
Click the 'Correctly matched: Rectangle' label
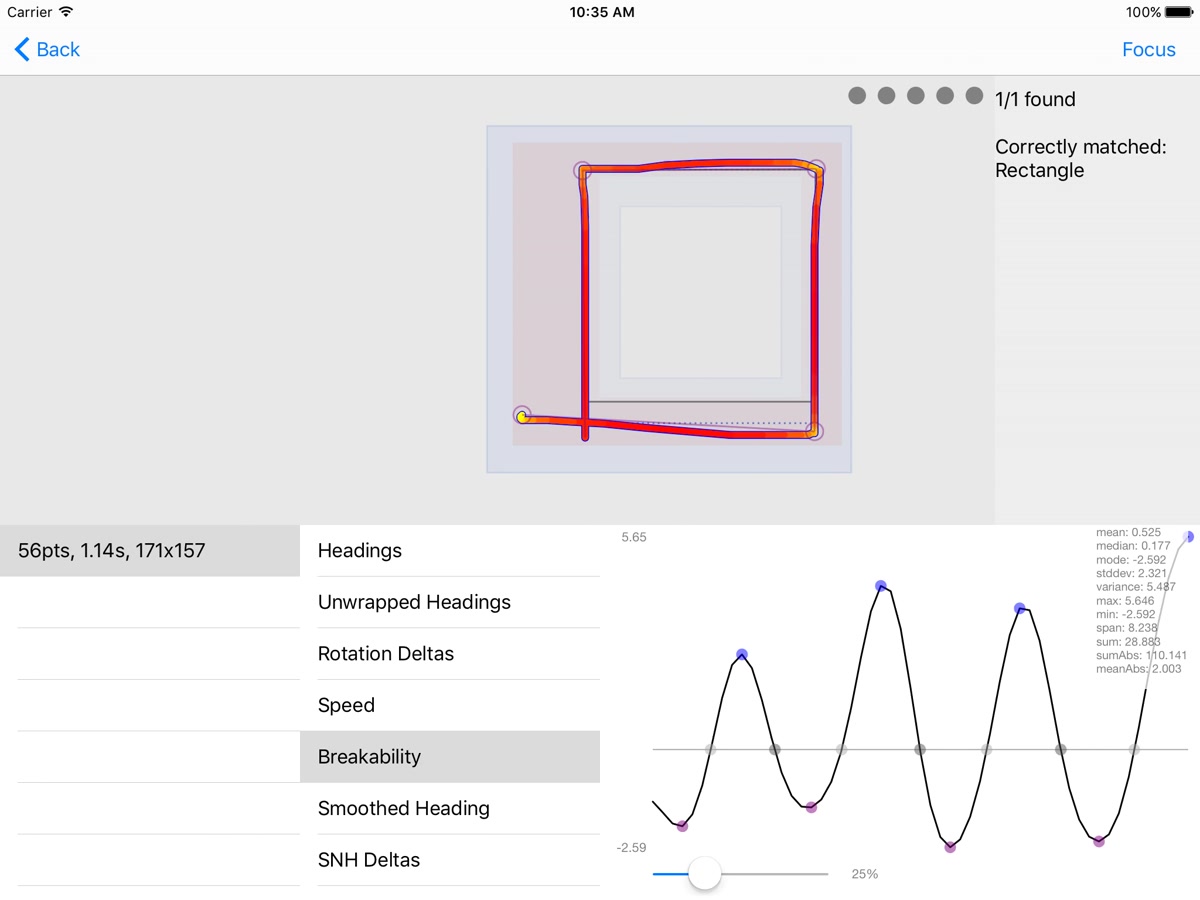tap(1080, 158)
